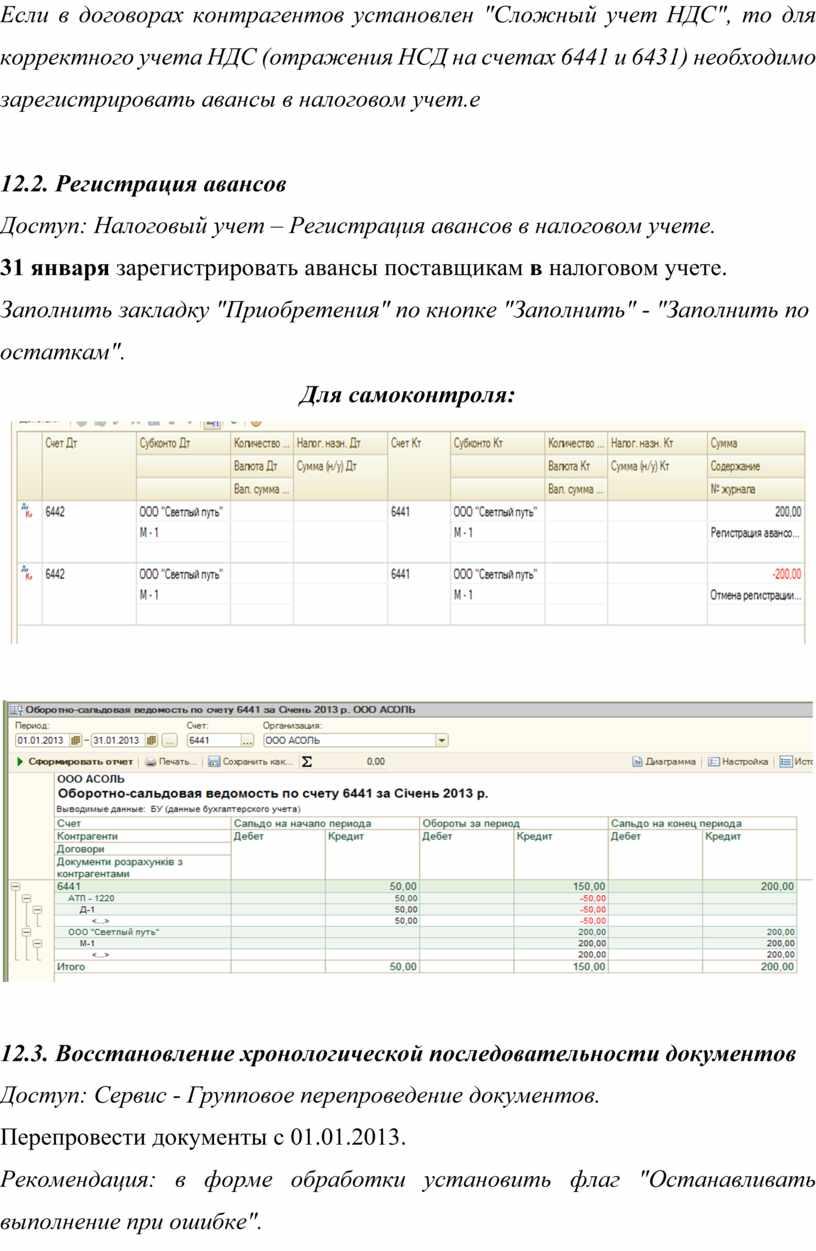Collapse the ООО "Светлый путь" group in the report
The width and height of the screenshot is (816, 1251).
pos(26,932)
